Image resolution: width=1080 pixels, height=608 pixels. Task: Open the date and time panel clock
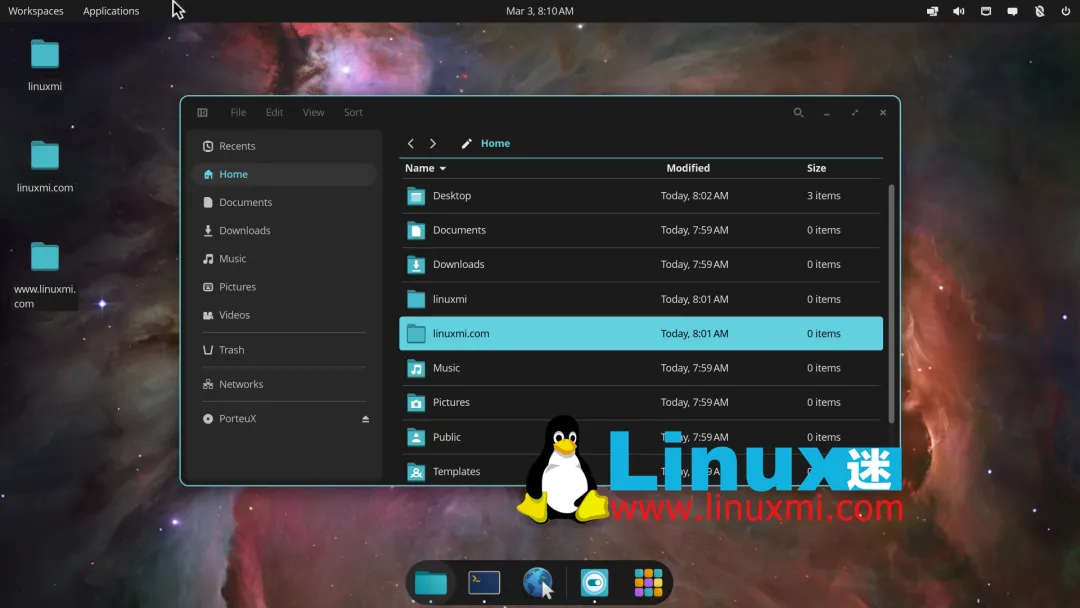point(540,11)
